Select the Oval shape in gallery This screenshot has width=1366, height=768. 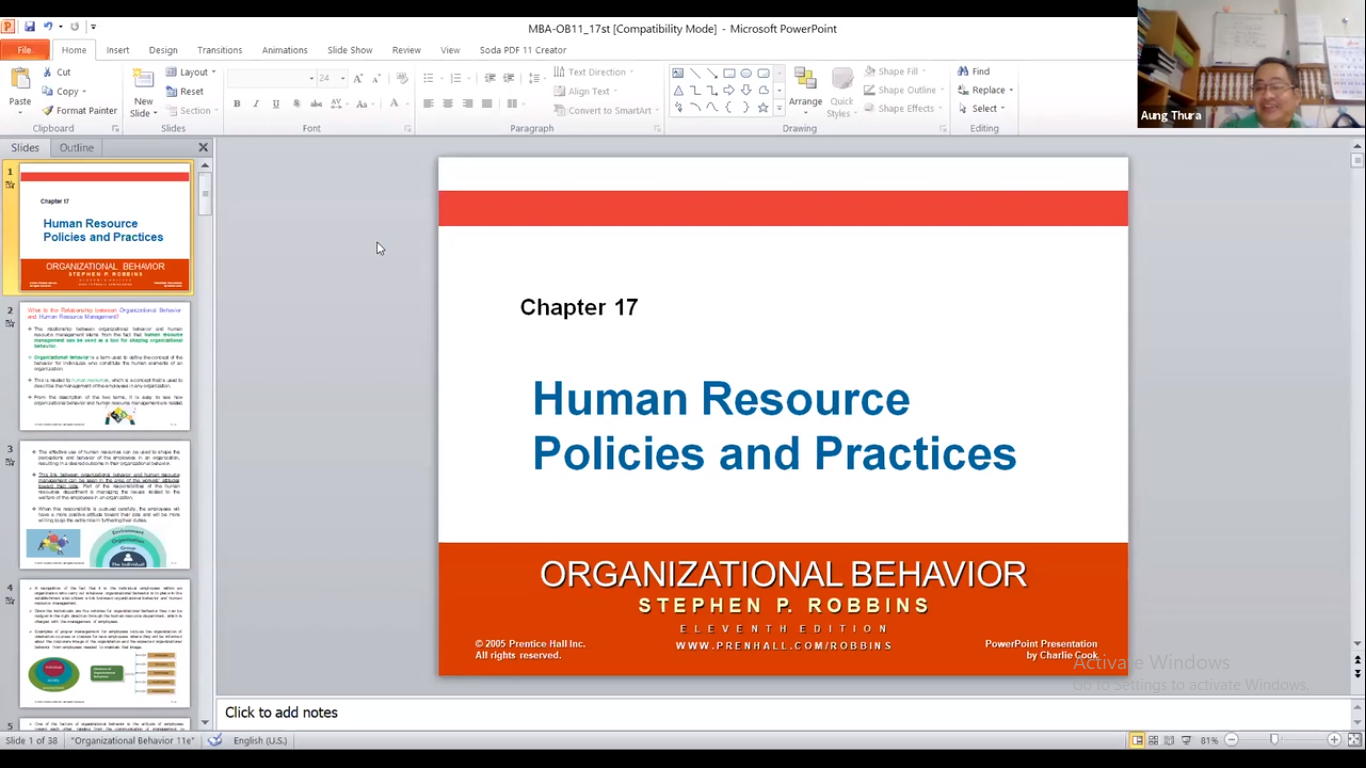pos(746,73)
